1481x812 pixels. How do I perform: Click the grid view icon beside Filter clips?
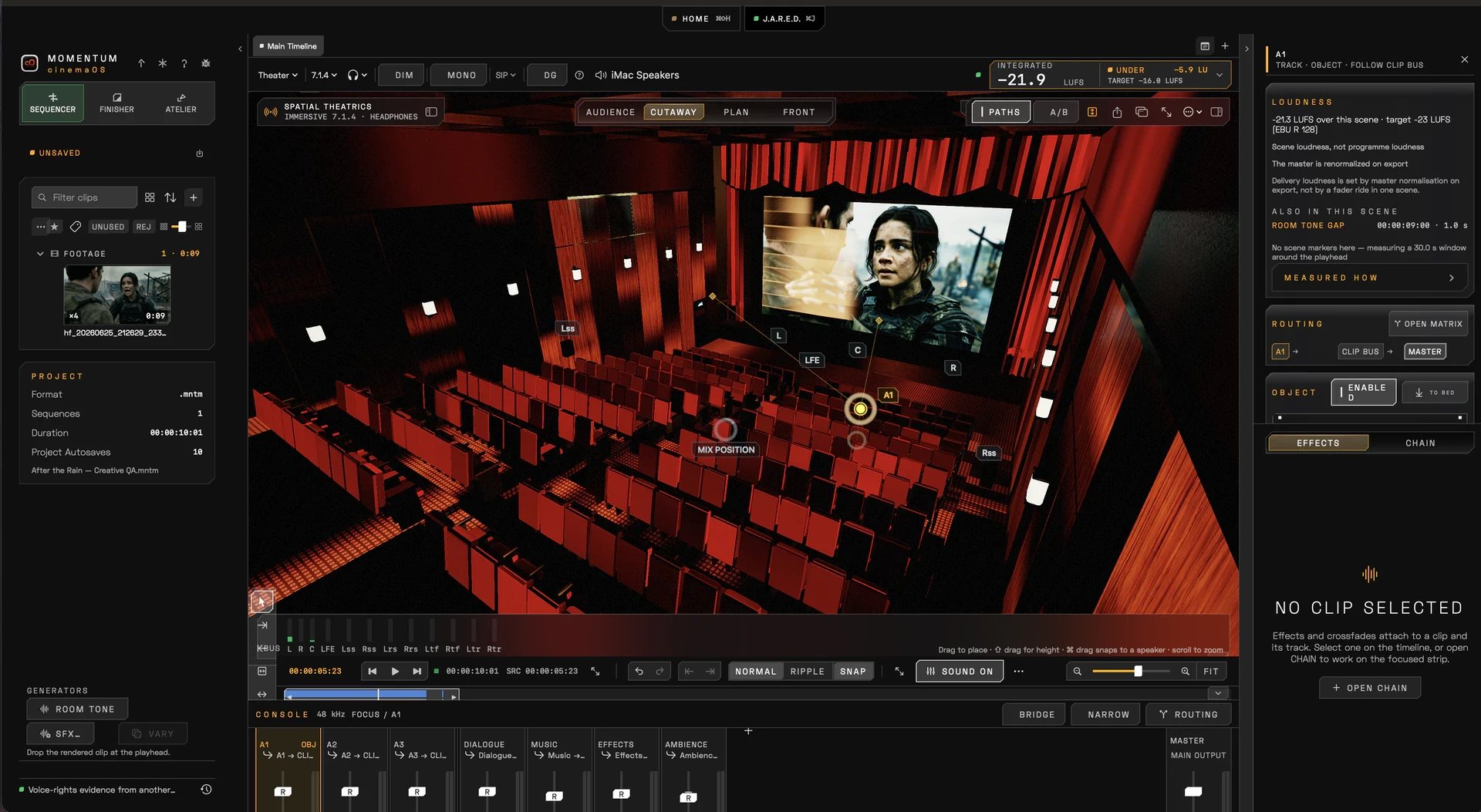(x=150, y=197)
